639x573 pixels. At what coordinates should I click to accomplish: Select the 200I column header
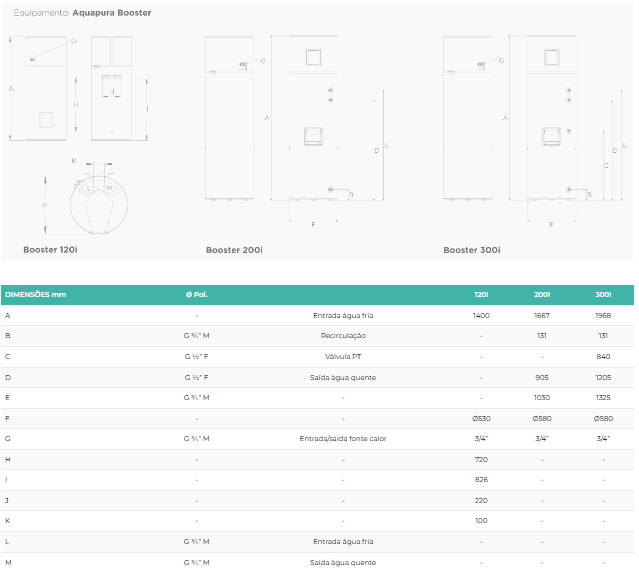(x=542, y=295)
